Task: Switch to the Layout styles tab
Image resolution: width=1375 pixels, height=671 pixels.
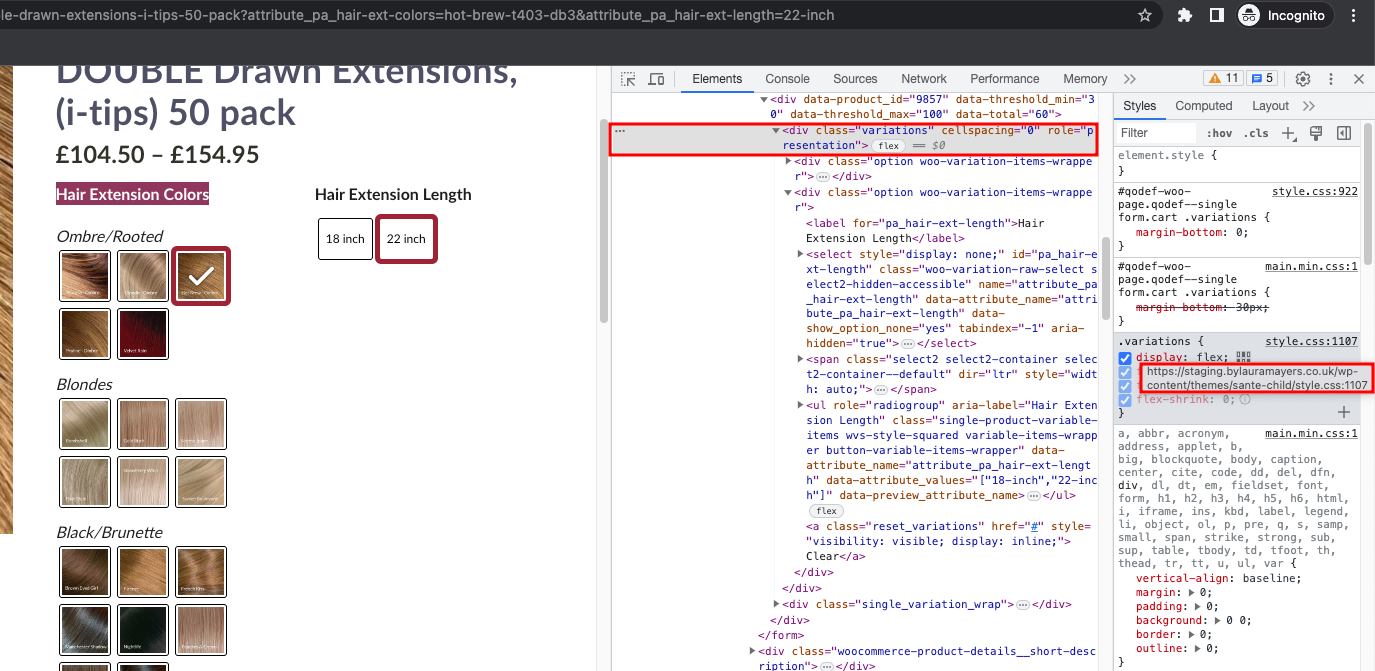Action: (1270, 106)
